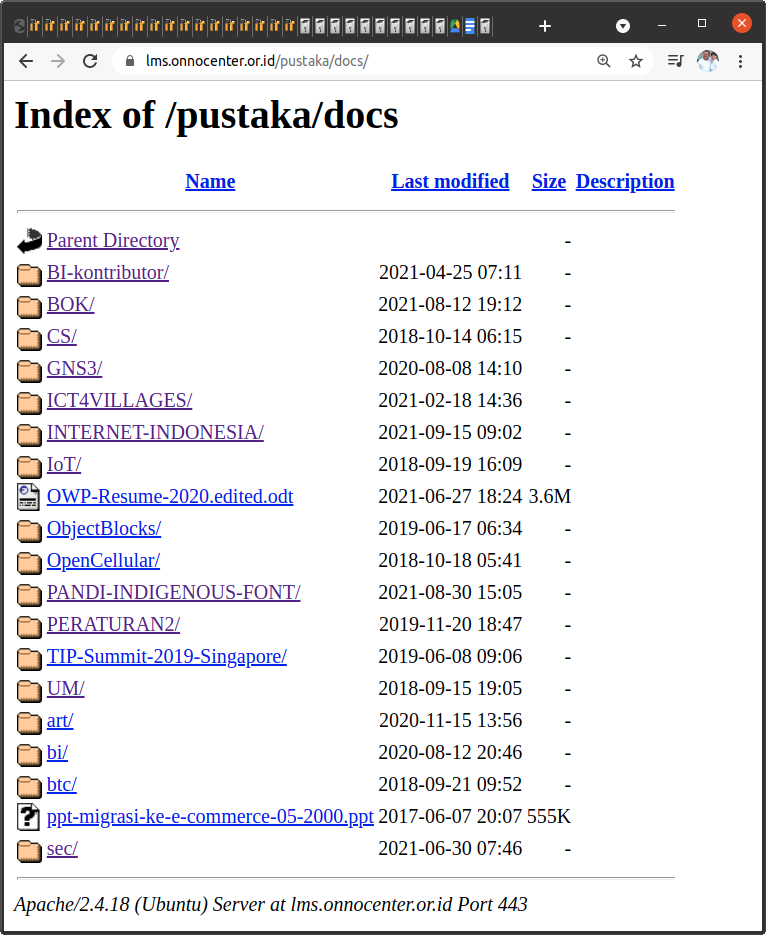
Task: Open the BOK/ directory link
Action: (71, 304)
